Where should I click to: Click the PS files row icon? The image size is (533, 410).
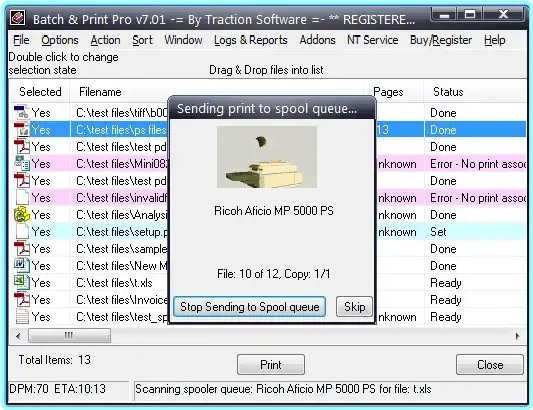tap(22, 130)
